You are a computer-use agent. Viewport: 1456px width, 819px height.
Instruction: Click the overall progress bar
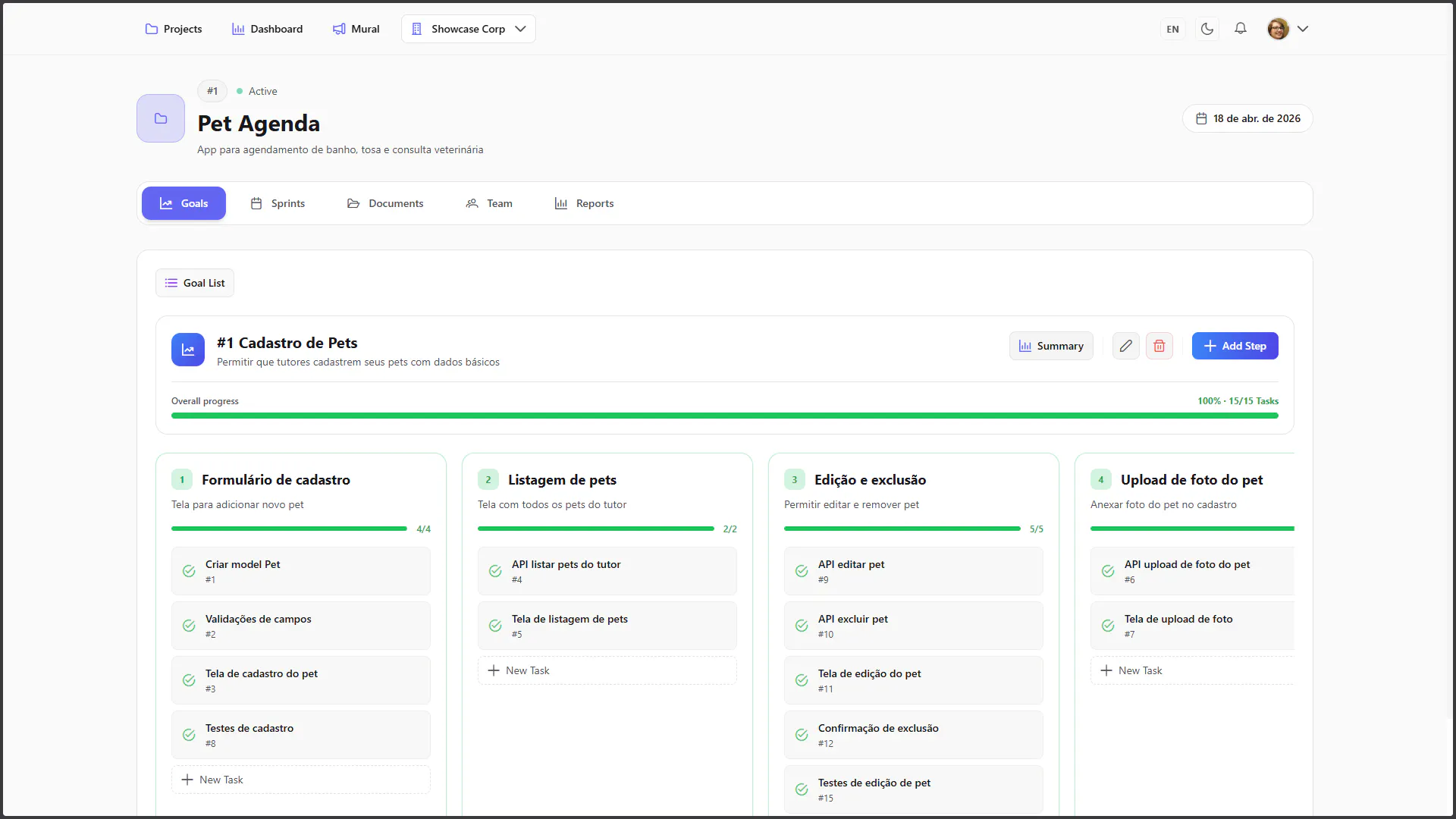[x=725, y=416]
